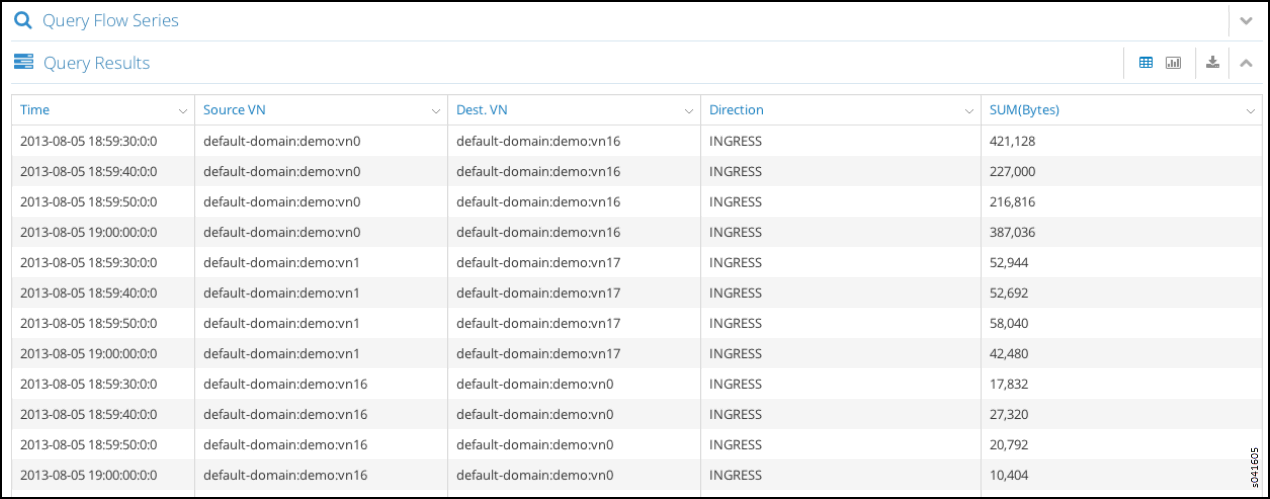Open the Dest. VN column dropdown
The height and width of the screenshot is (499, 1270).
point(689,111)
